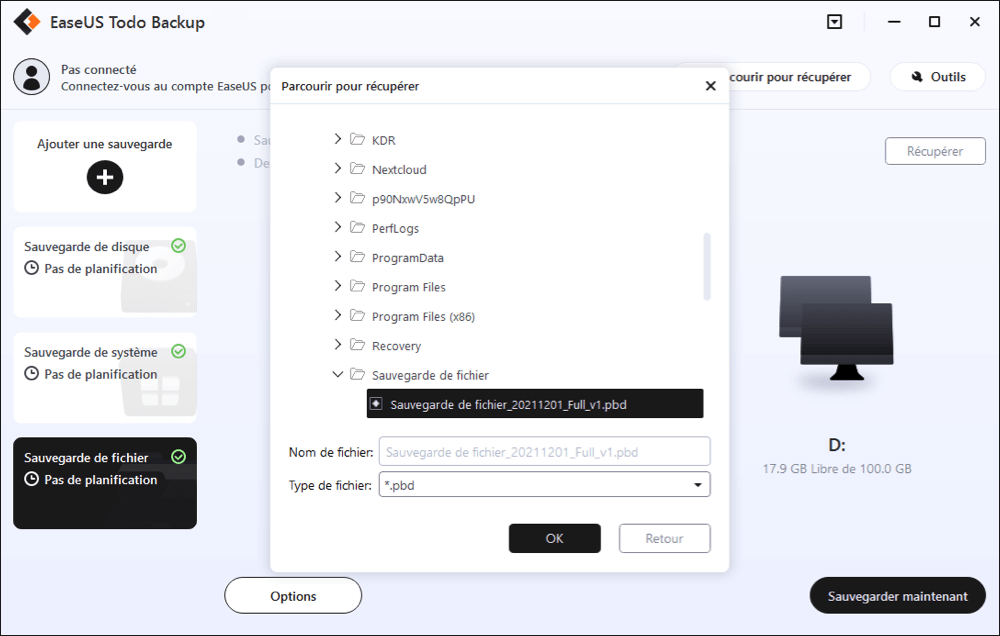1000x636 pixels.
Task: Click the clock icon under Sauvegarde de fichier
Action: pyautogui.click(x=31, y=478)
